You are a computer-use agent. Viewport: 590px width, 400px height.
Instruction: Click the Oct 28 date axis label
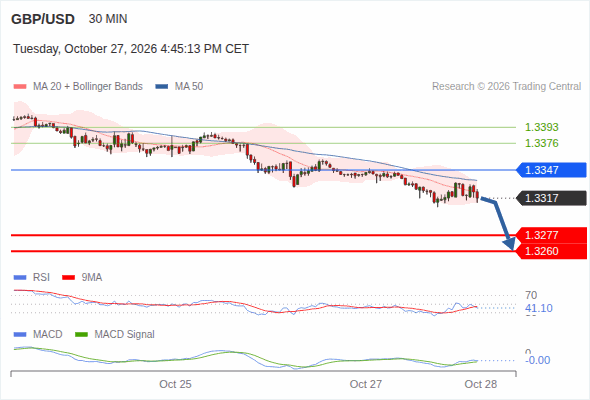click(481, 384)
